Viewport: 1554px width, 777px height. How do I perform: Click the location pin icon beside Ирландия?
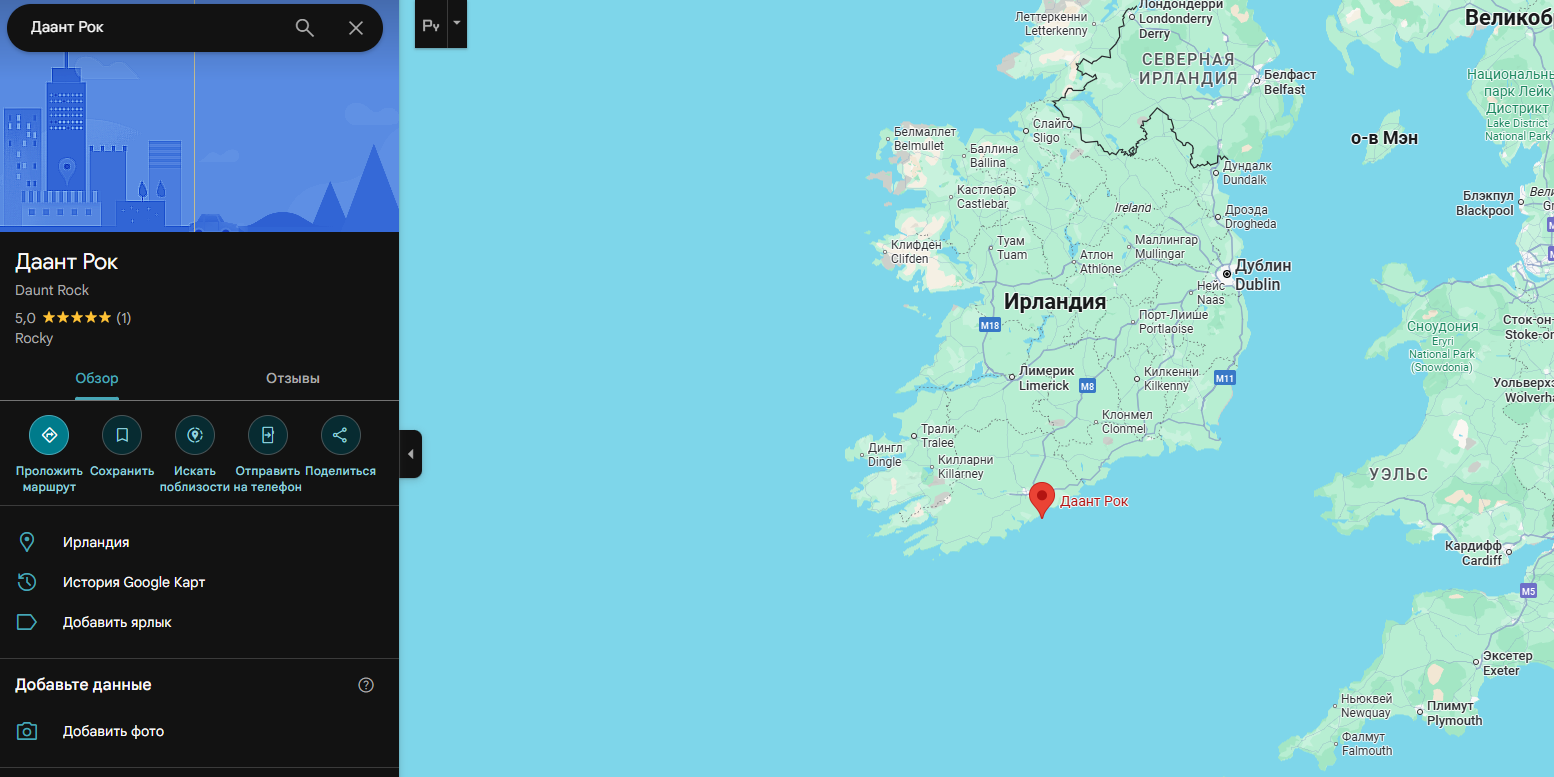pos(27,542)
